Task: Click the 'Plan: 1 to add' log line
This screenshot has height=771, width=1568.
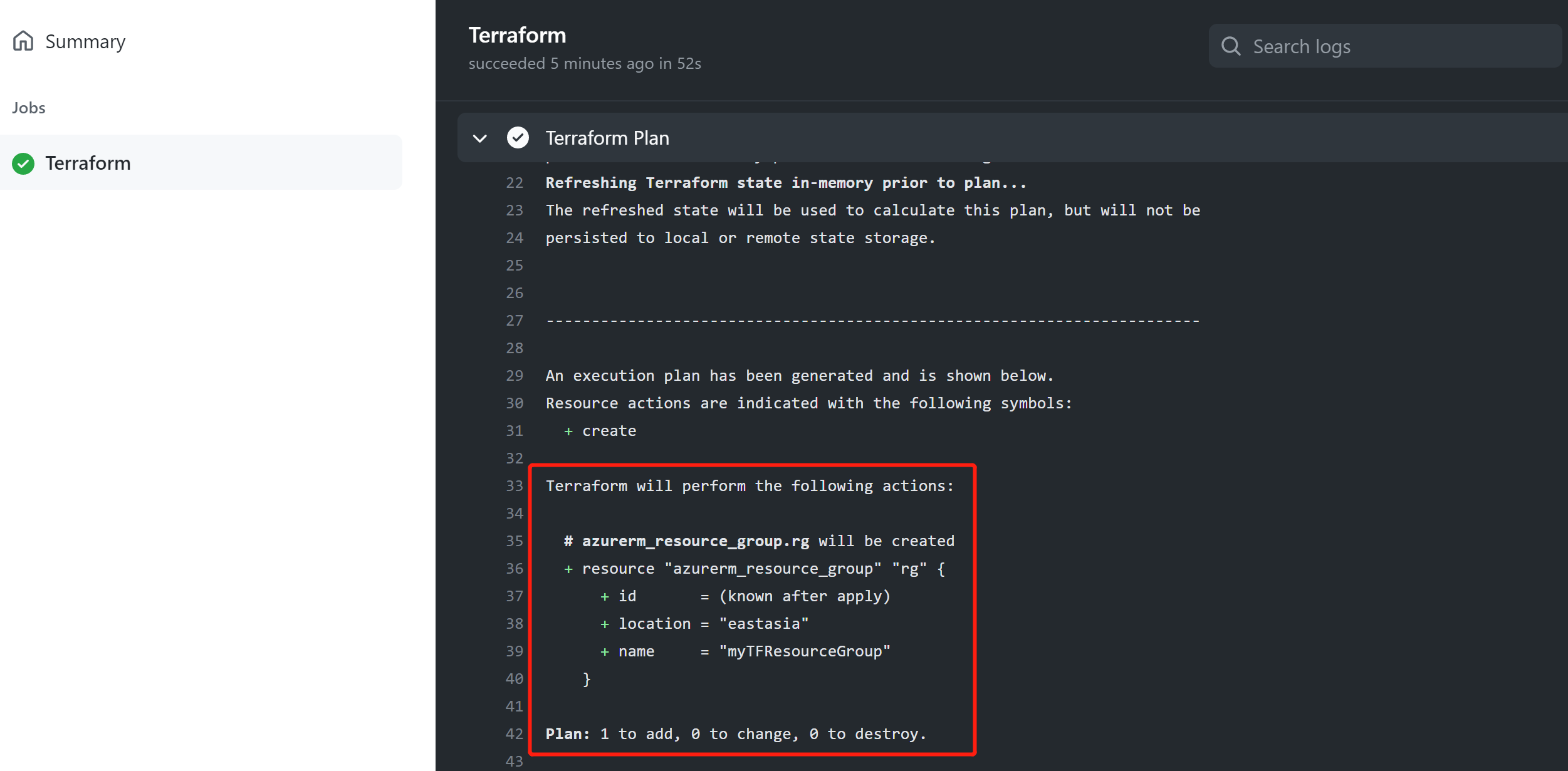Action: (736, 734)
